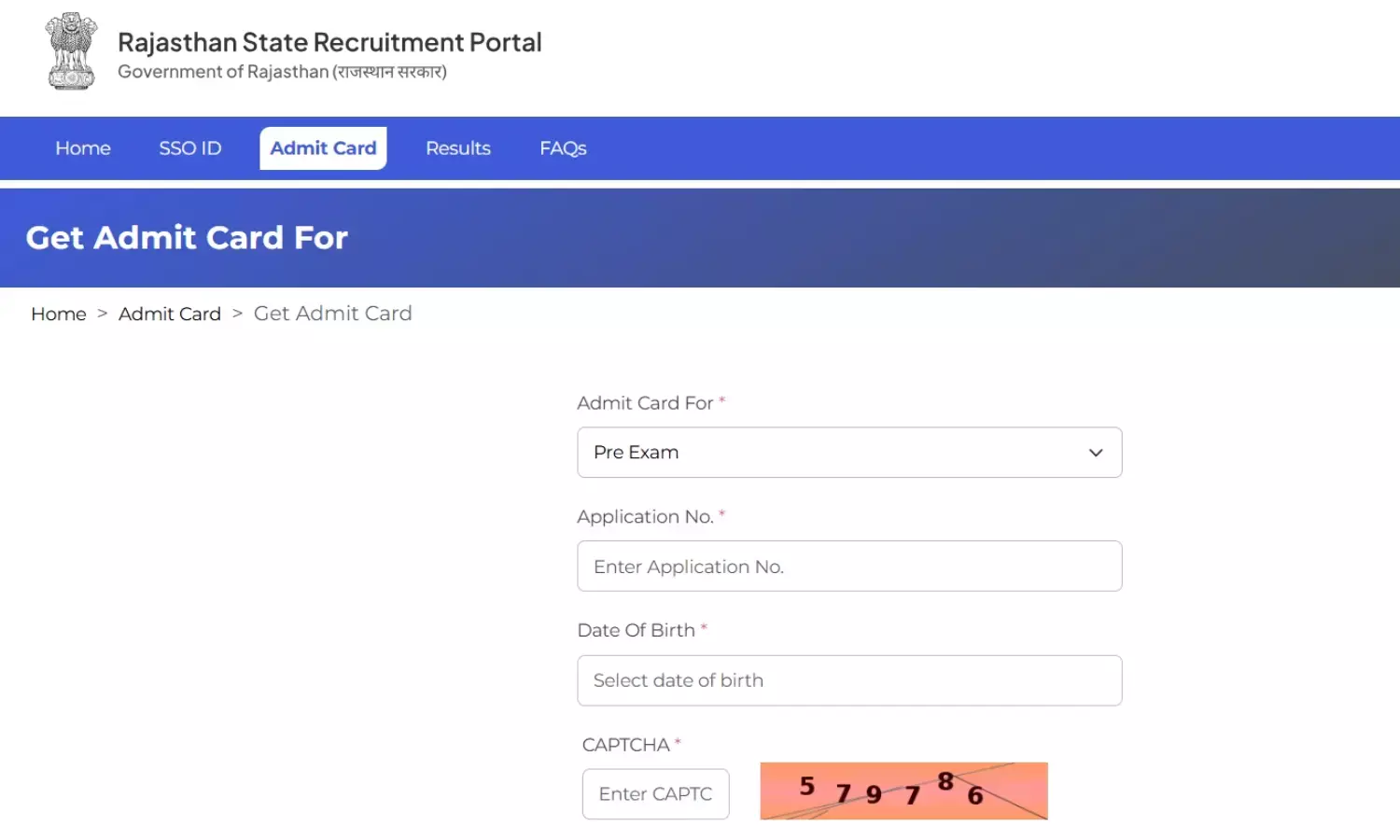Click the Government of Rajasthan subtitle
The height and width of the screenshot is (840, 1400).
click(282, 71)
